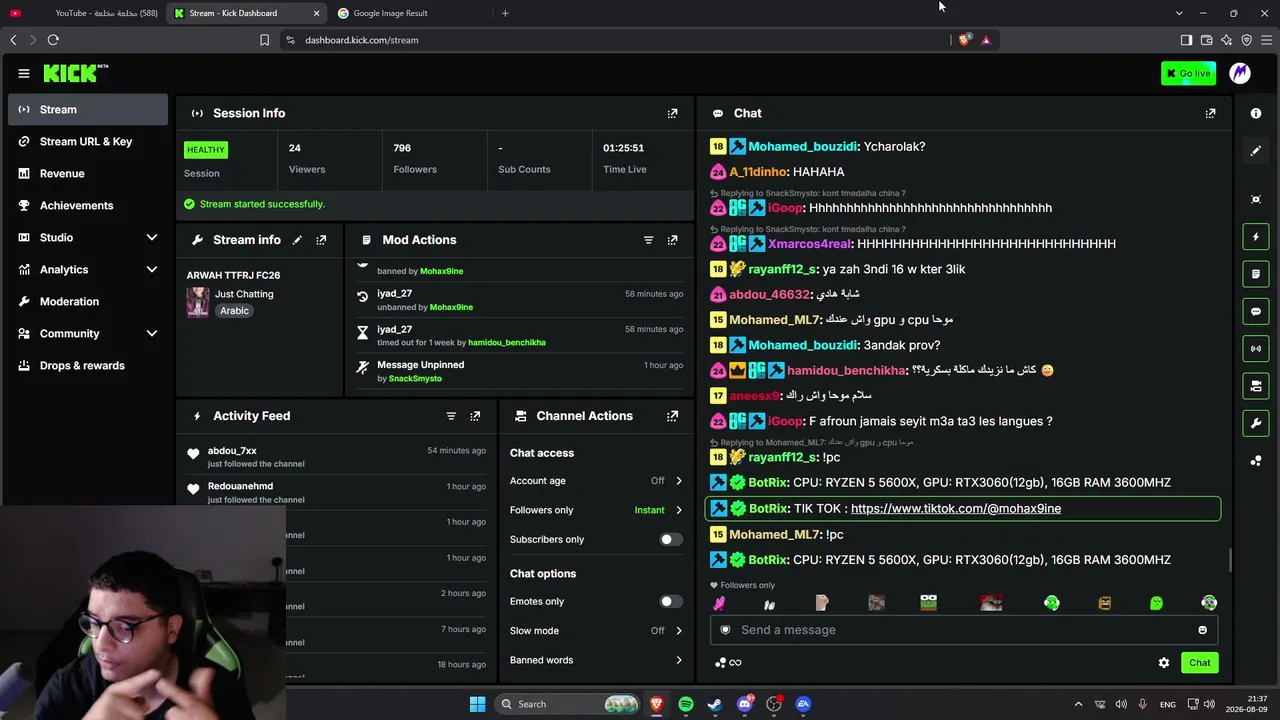Click the pencil edit icon in right sidebar
This screenshot has width=1280, height=720.
[1256, 151]
